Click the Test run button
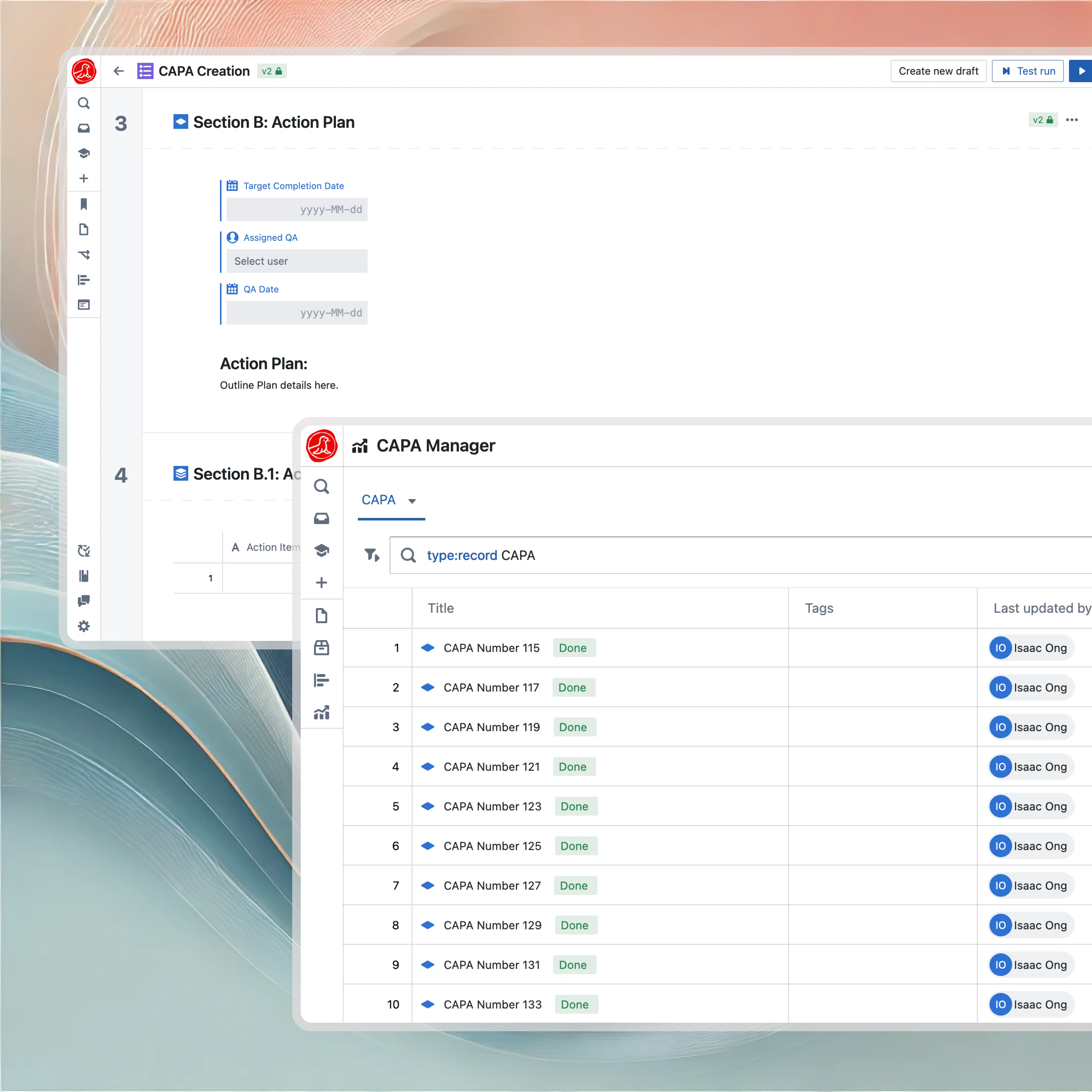 point(1027,71)
